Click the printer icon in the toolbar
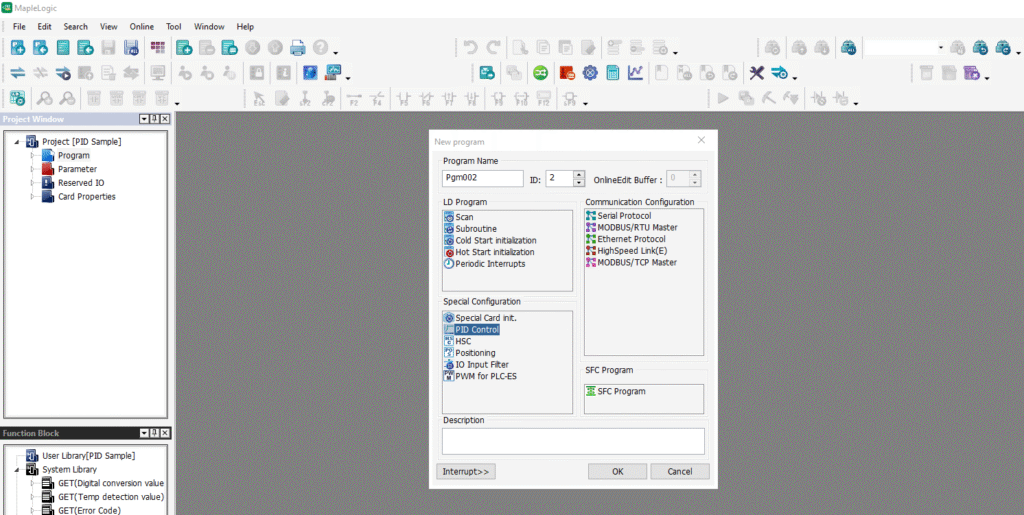 pyautogui.click(x=297, y=47)
